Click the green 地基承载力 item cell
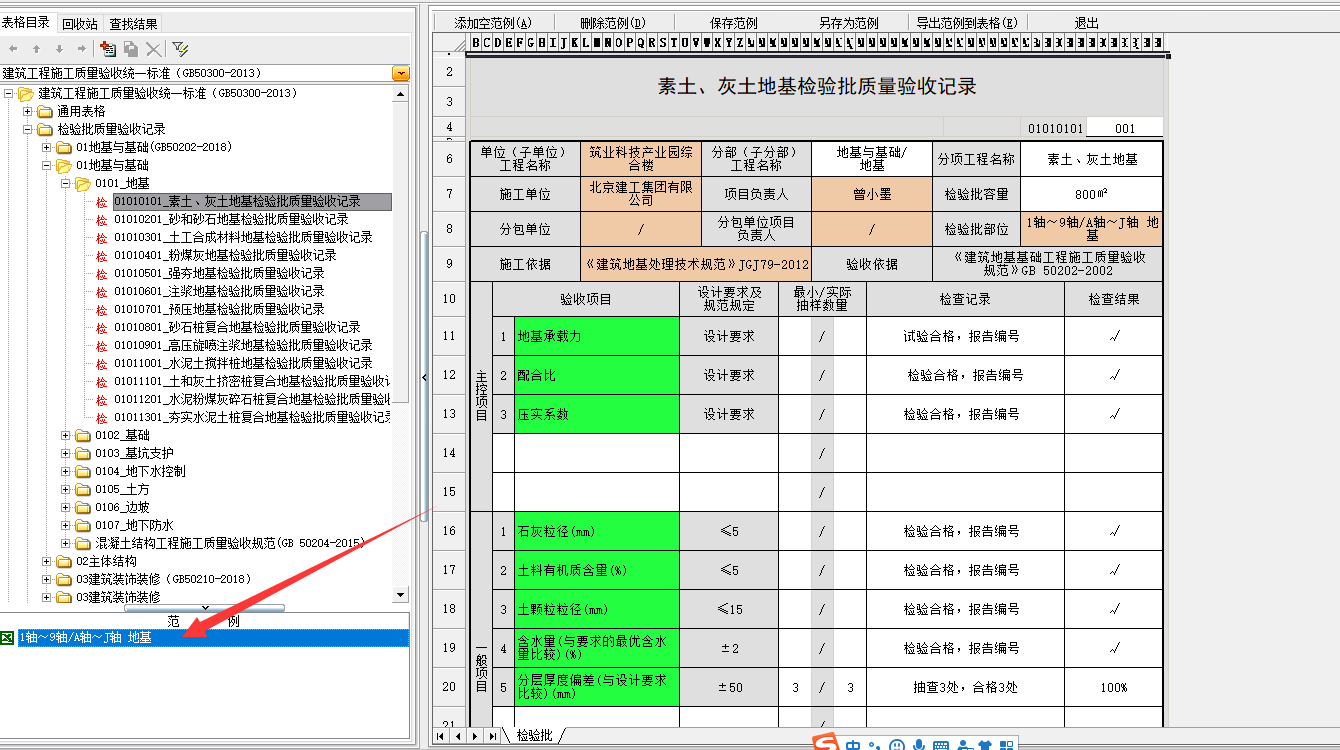Screen dimensions: 1340x750 (x=597, y=336)
